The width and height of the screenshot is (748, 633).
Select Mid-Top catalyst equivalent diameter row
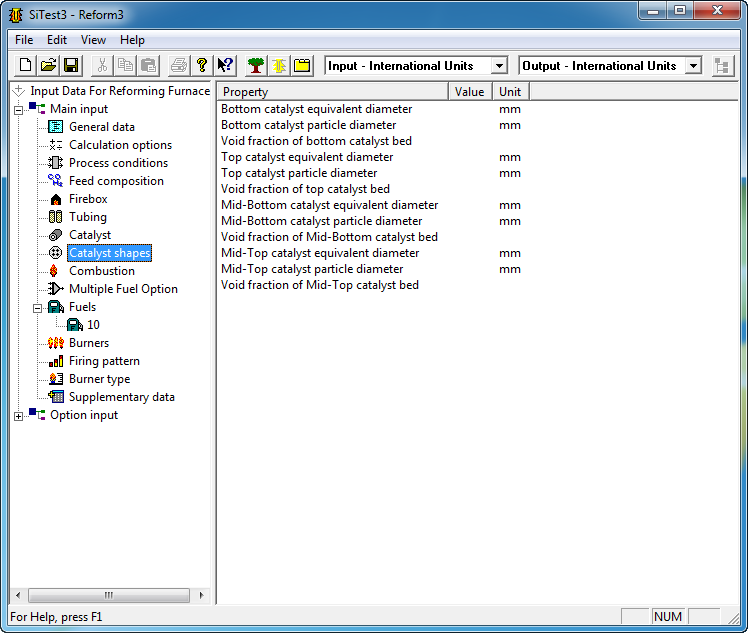(320, 253)
